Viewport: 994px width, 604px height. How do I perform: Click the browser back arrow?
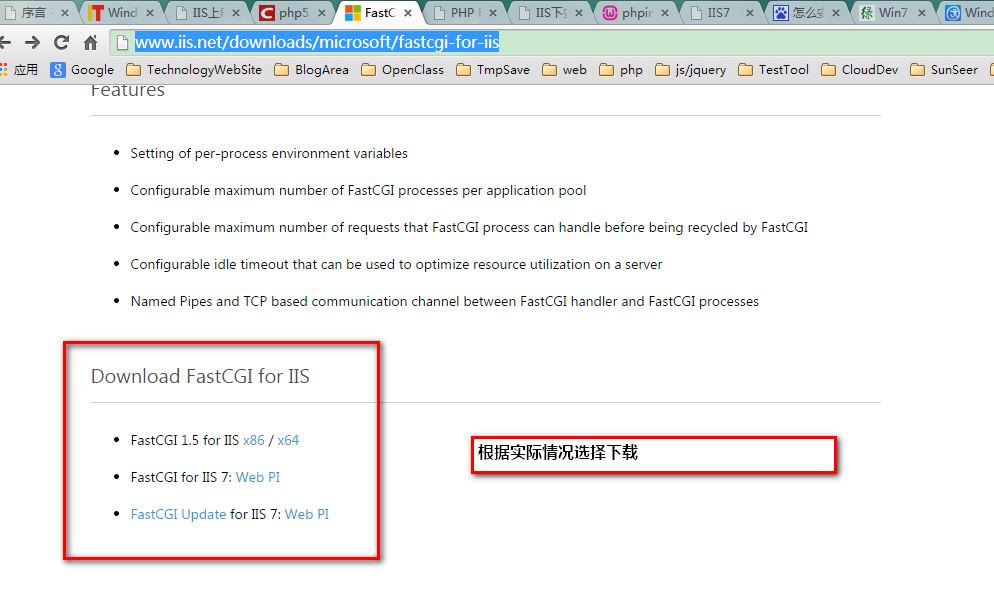[x=6, y=43]
